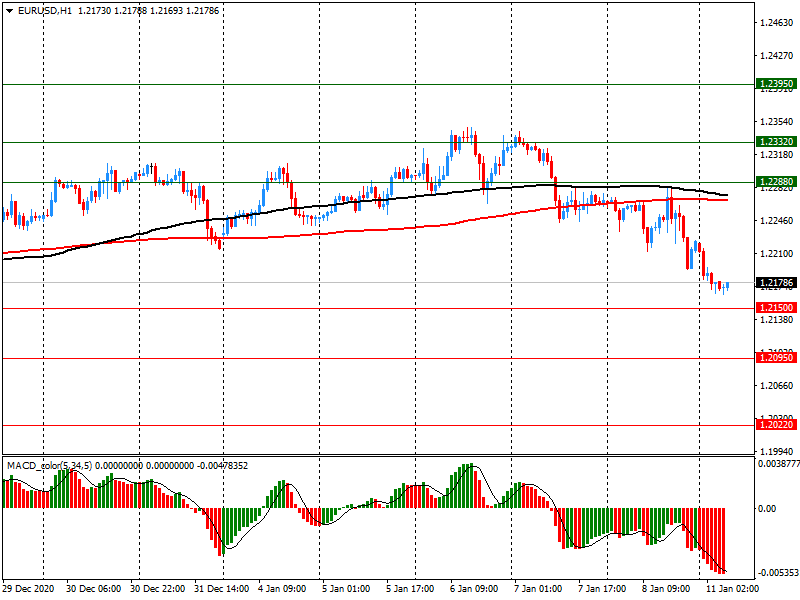
Task: Click the 1.20660 value on price scale
Action: pos(776,385)
